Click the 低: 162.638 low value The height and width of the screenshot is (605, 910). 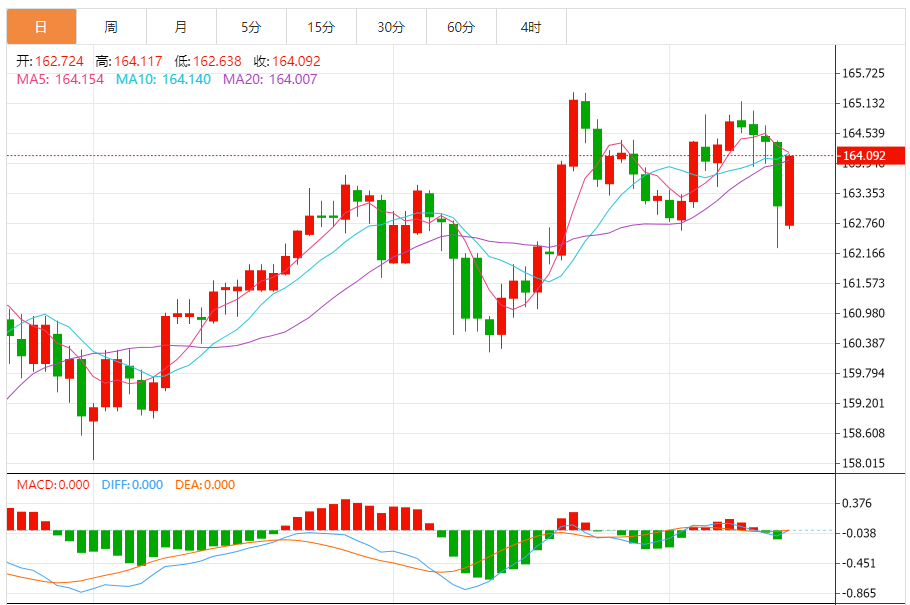tap(208, 61)
